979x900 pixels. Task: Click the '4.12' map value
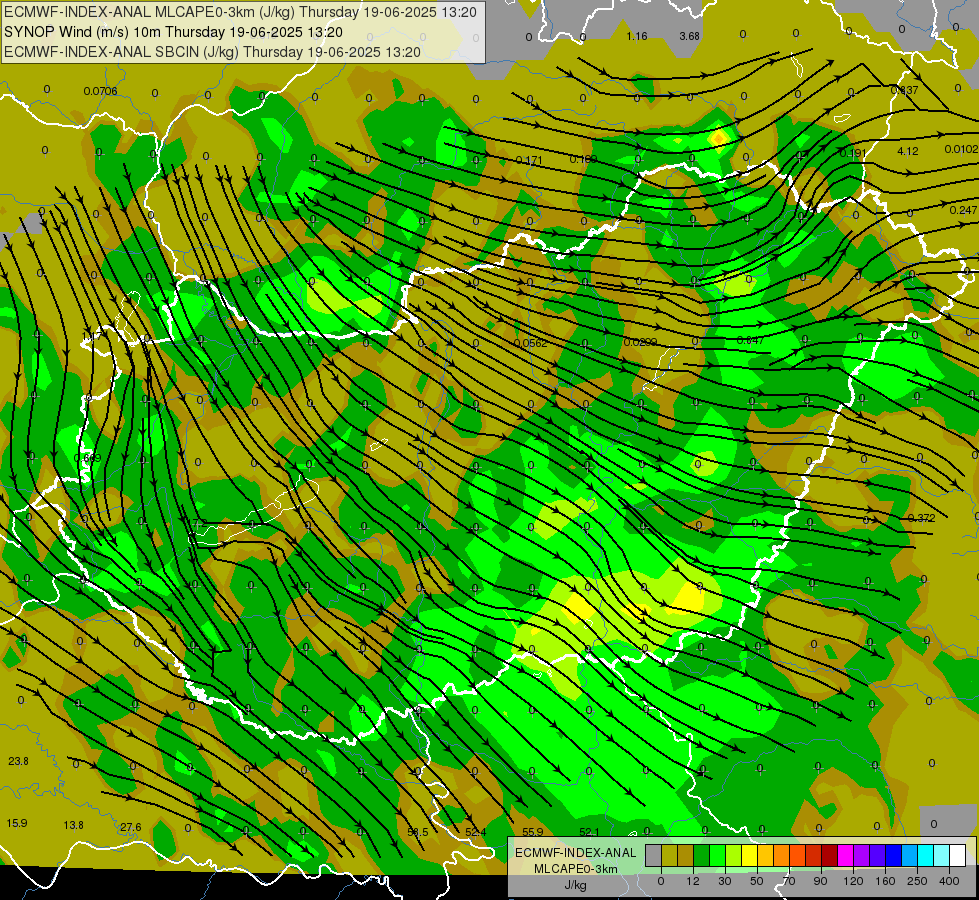coord(908,151)
